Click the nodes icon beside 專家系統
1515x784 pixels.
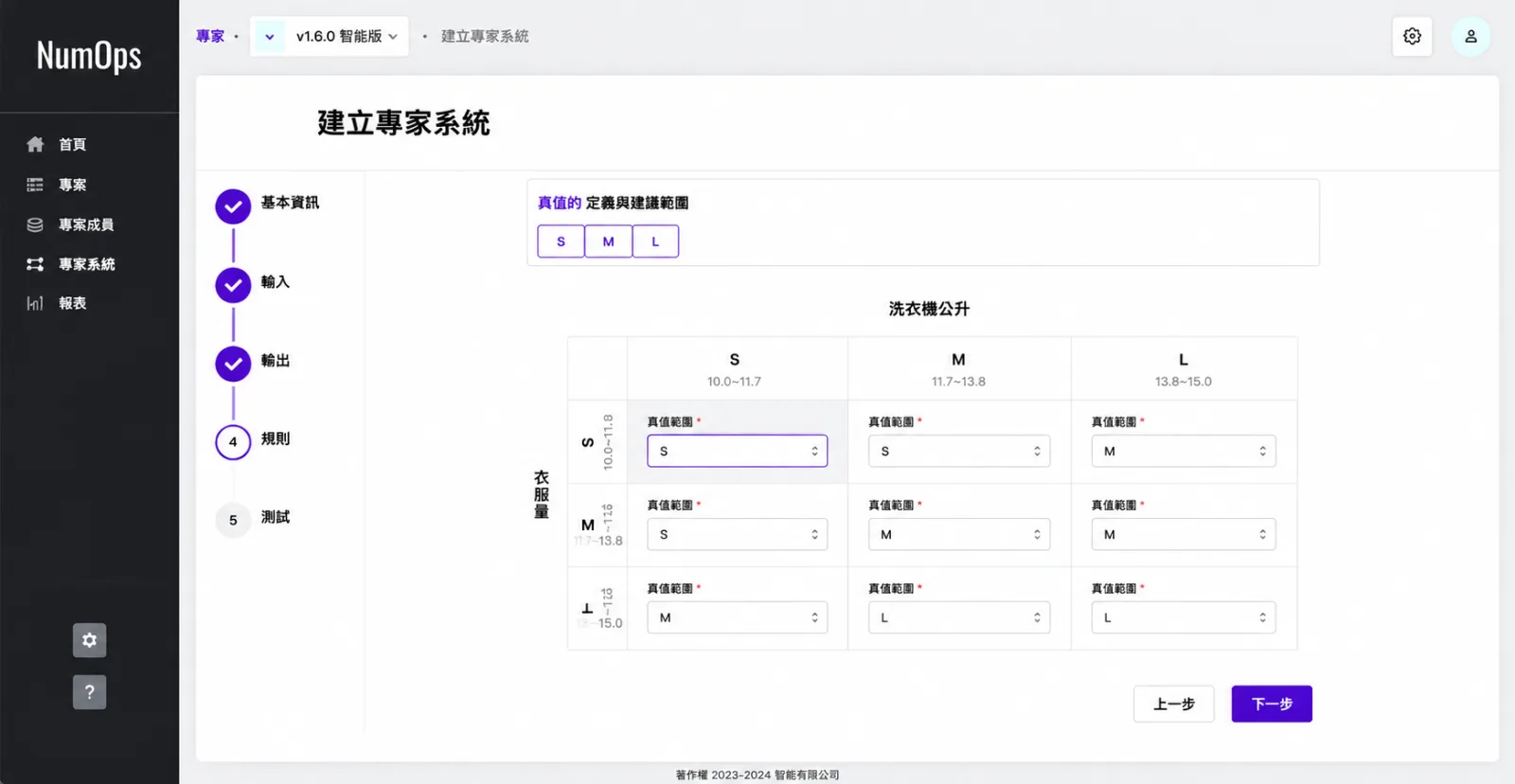[x=35, y=264]
